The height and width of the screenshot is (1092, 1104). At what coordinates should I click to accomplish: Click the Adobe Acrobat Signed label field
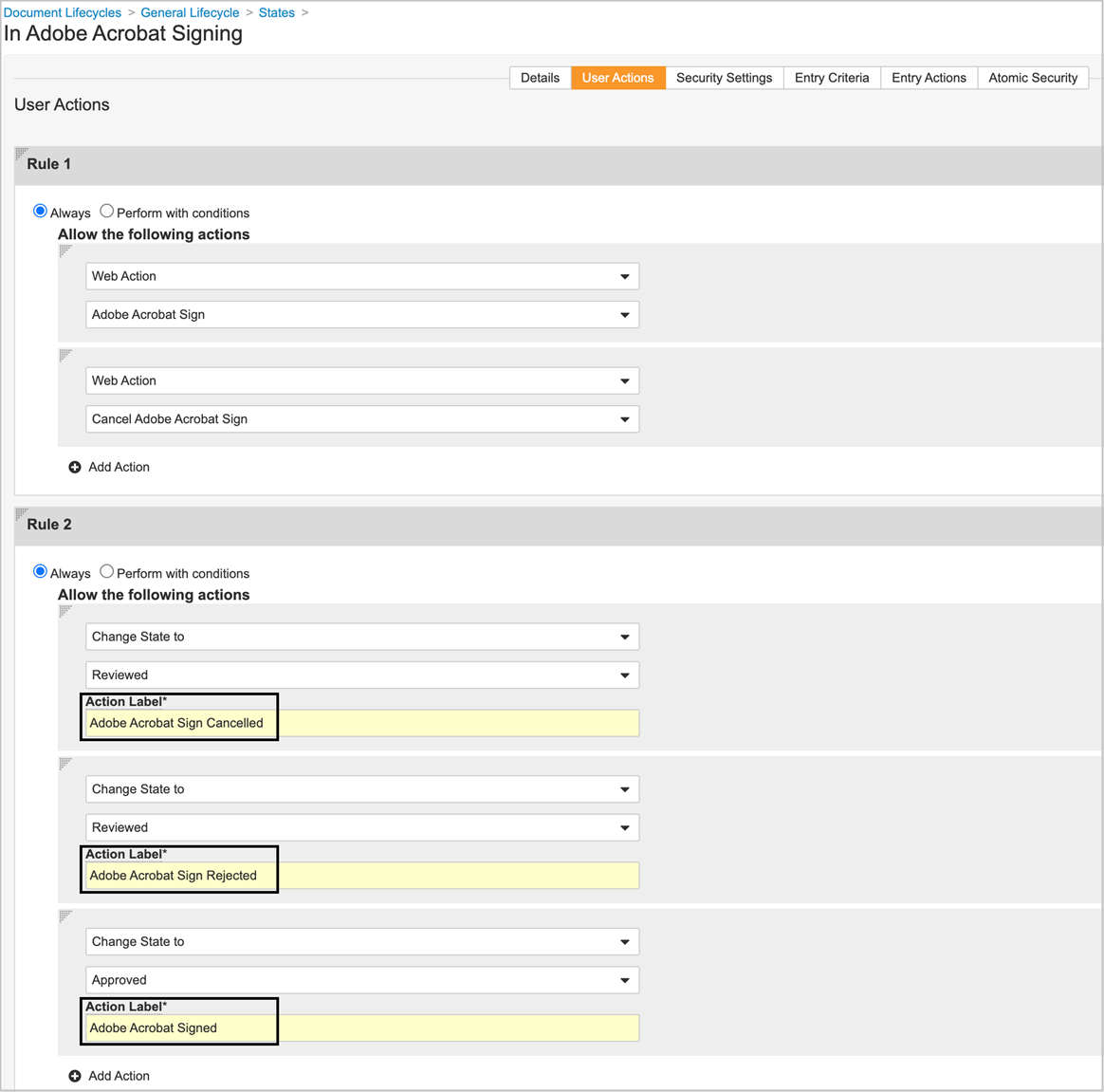pos(362,1028)
